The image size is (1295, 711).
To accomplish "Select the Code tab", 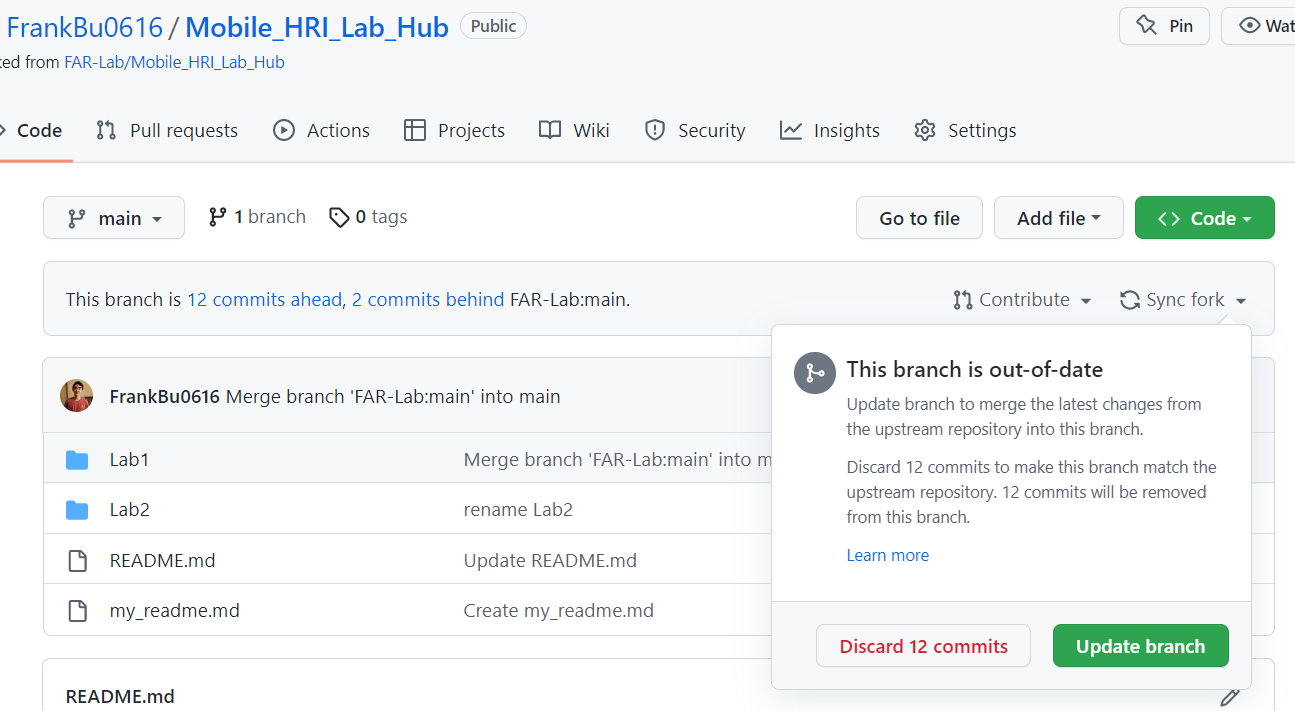I will tap(35, 130).
